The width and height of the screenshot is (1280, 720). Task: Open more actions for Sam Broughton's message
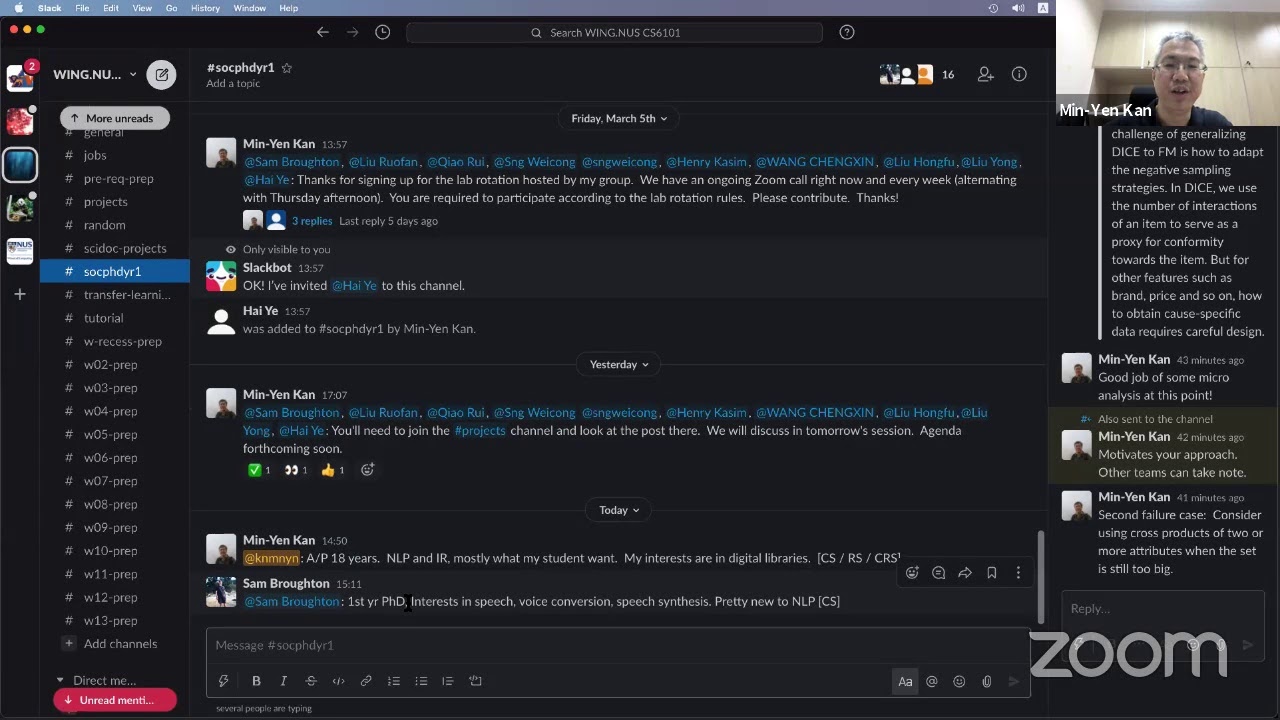point(1018,573)
